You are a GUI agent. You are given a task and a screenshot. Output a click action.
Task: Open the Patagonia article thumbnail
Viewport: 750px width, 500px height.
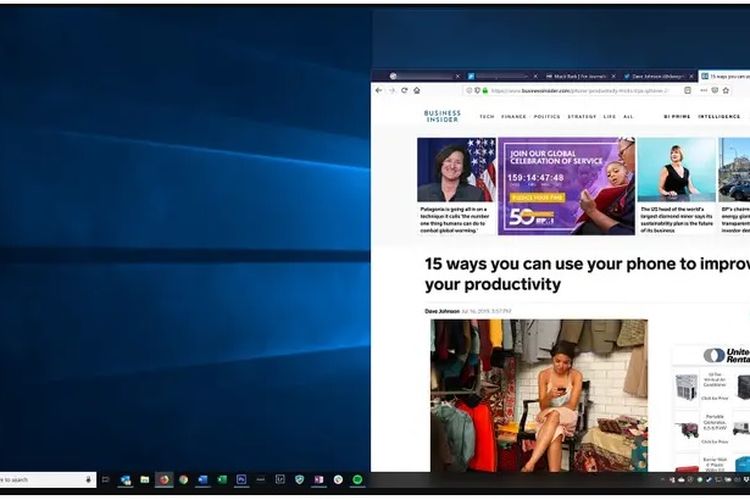(x=456, y=169)
